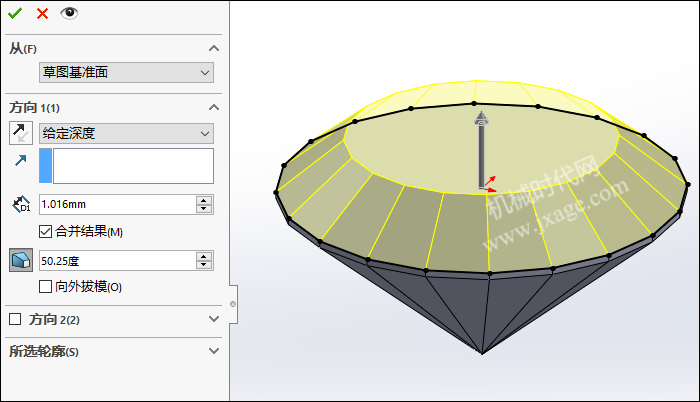This screenshot has width=700, height=402.
Task: Uncheck 合并结果(M) checkbox
Action: coord(45,231)
